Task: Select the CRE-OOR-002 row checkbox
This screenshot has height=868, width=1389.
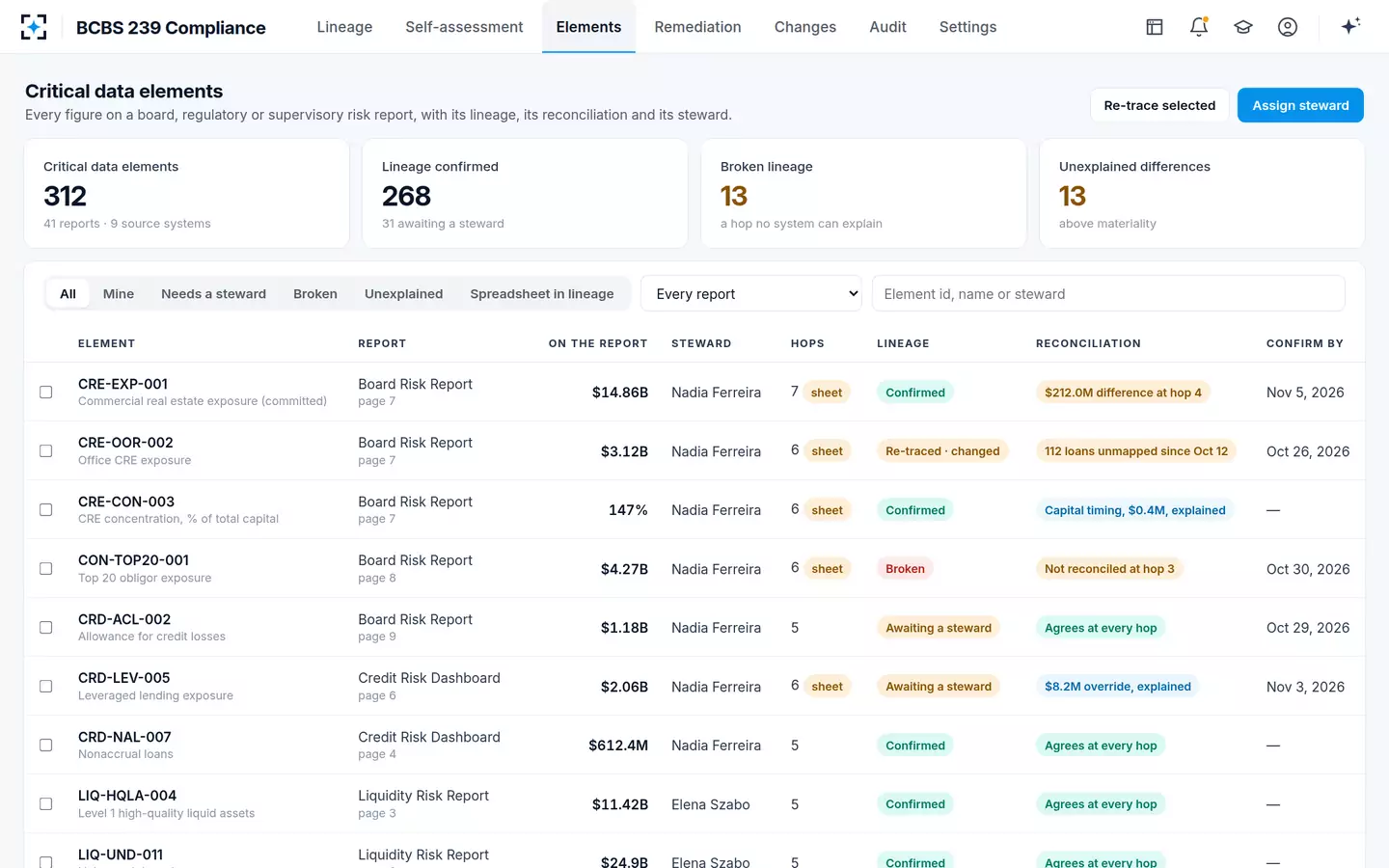Action: pos(45,450)
